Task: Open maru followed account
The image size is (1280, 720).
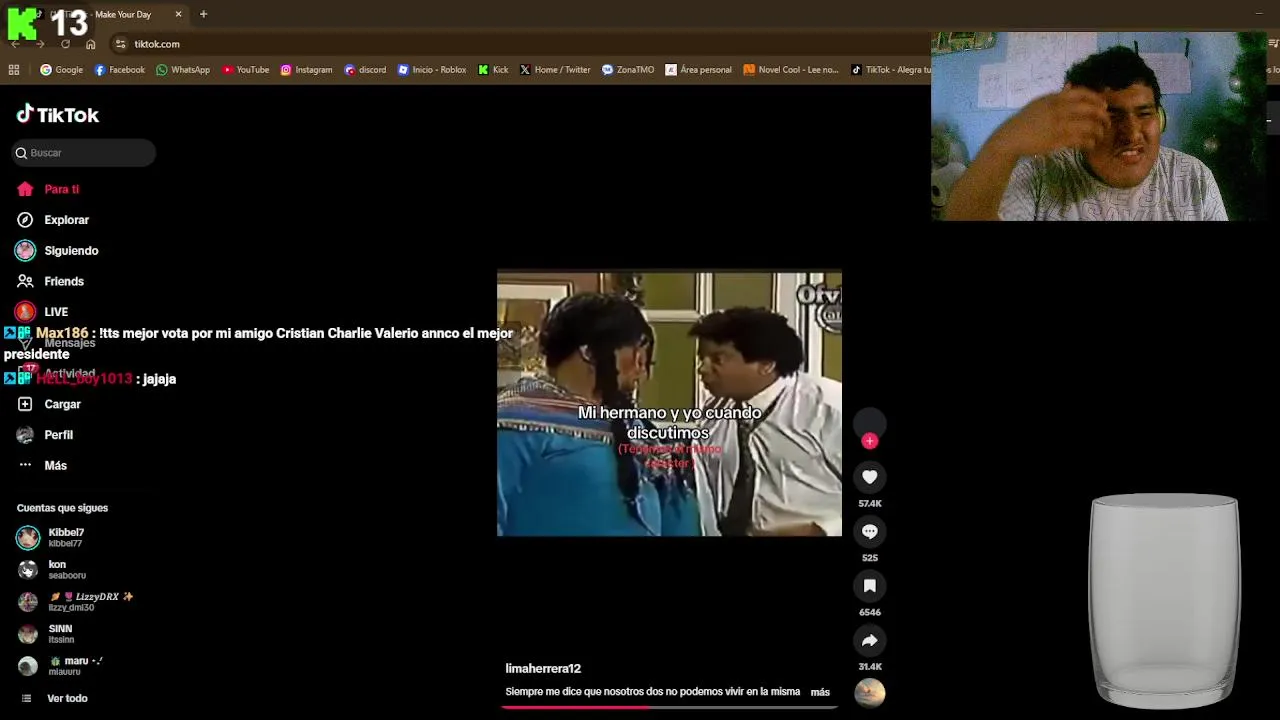Action: (60, 666)
